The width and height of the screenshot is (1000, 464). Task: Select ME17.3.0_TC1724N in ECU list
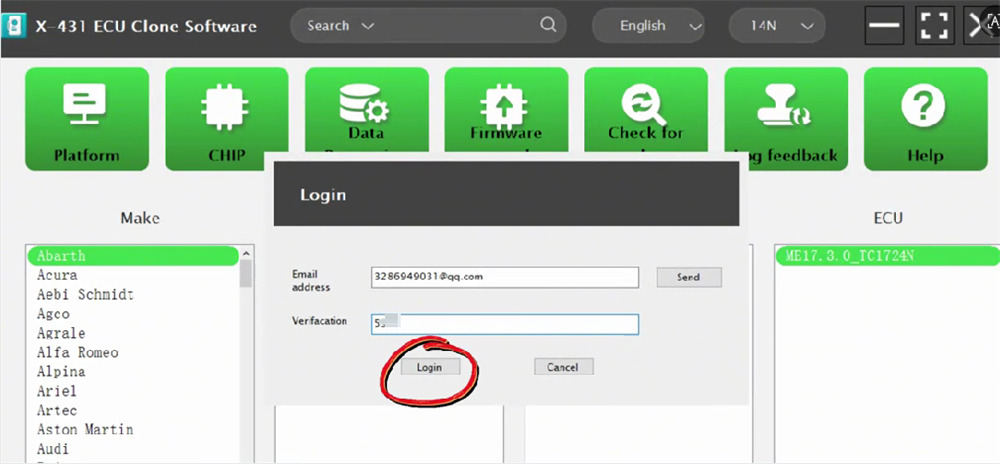888,256
